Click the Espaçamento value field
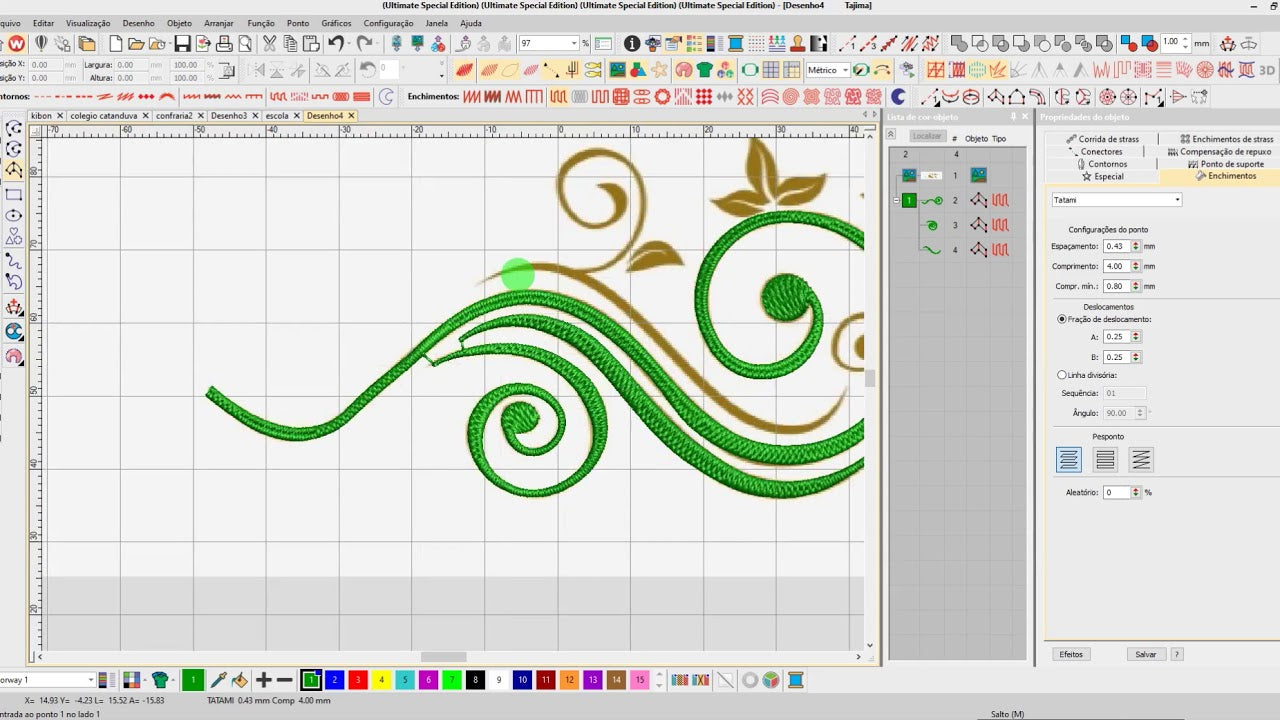Viewport: 1280px width, 720px height. pos(1116,246)
